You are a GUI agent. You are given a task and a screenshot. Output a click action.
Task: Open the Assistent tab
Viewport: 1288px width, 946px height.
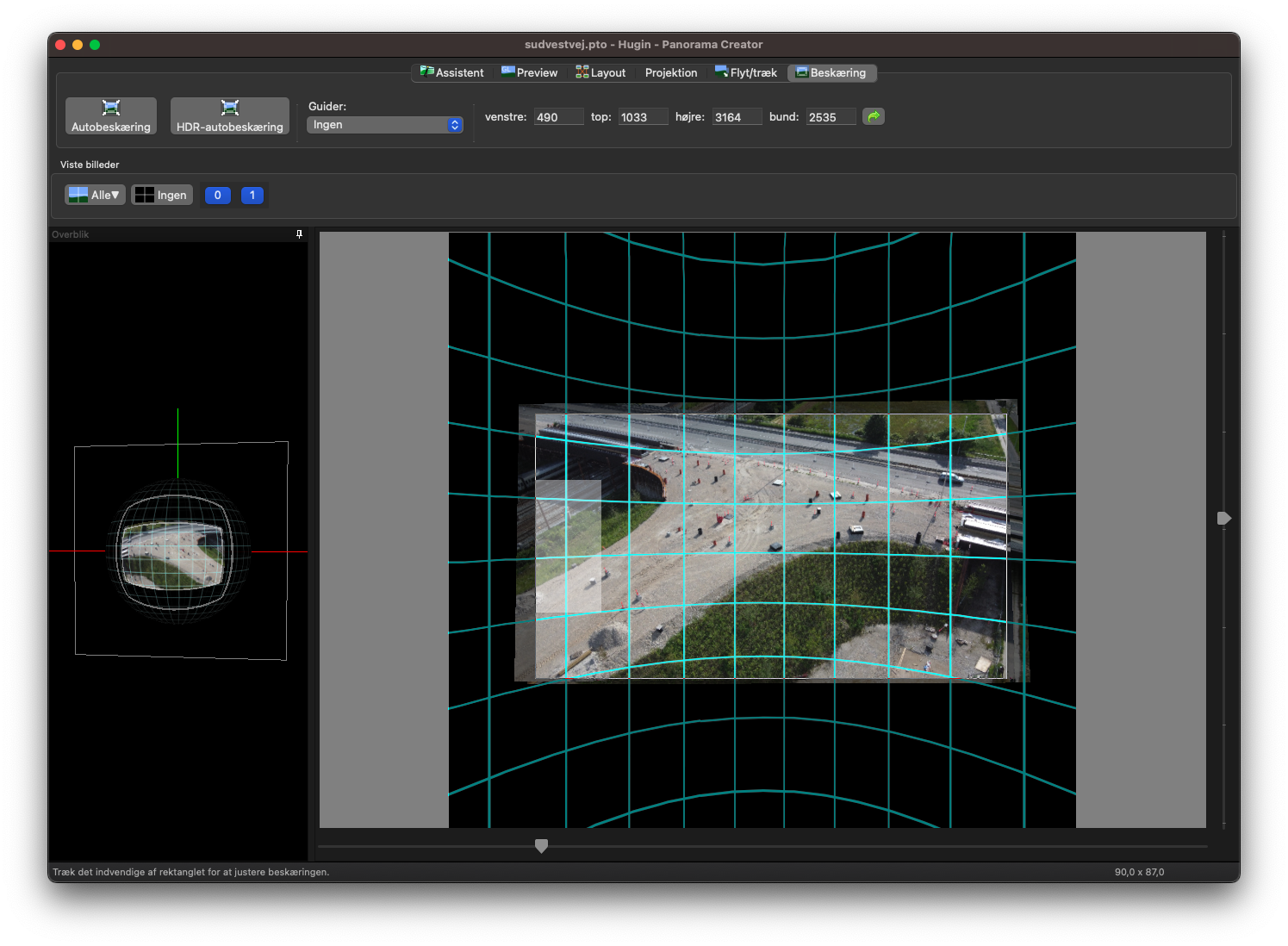coord(451,73)
